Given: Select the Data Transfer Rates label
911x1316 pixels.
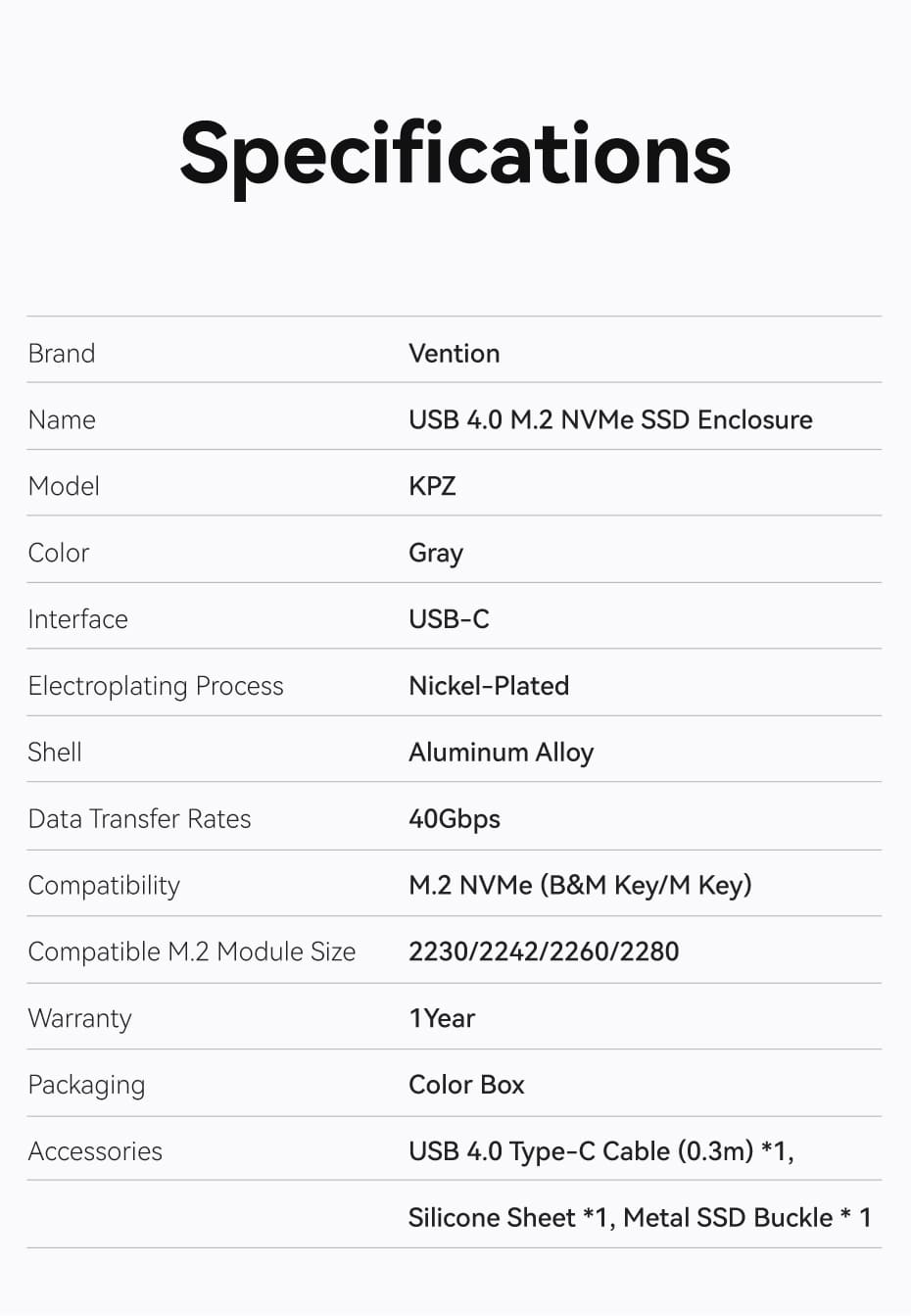Looking at the screenshot, I should pos(139,819).
